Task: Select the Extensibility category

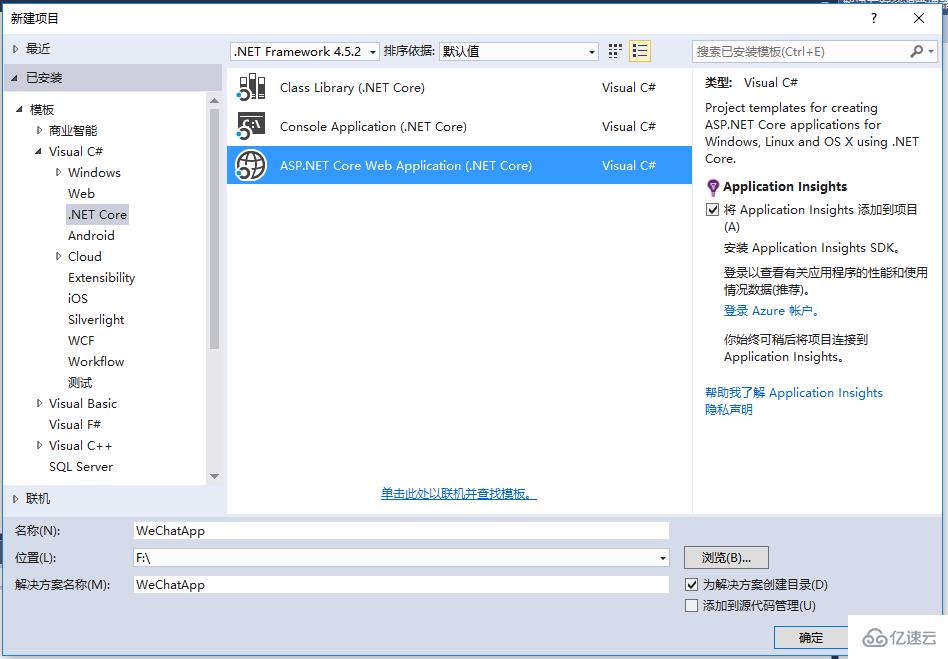Action: (x=102, y=278)
